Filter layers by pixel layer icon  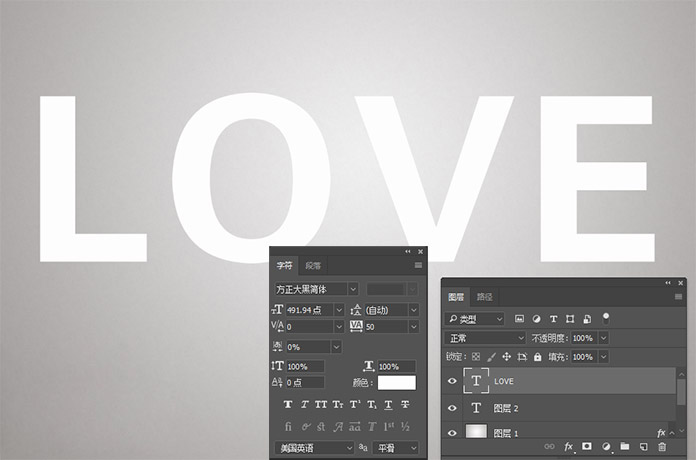[519, 319]
